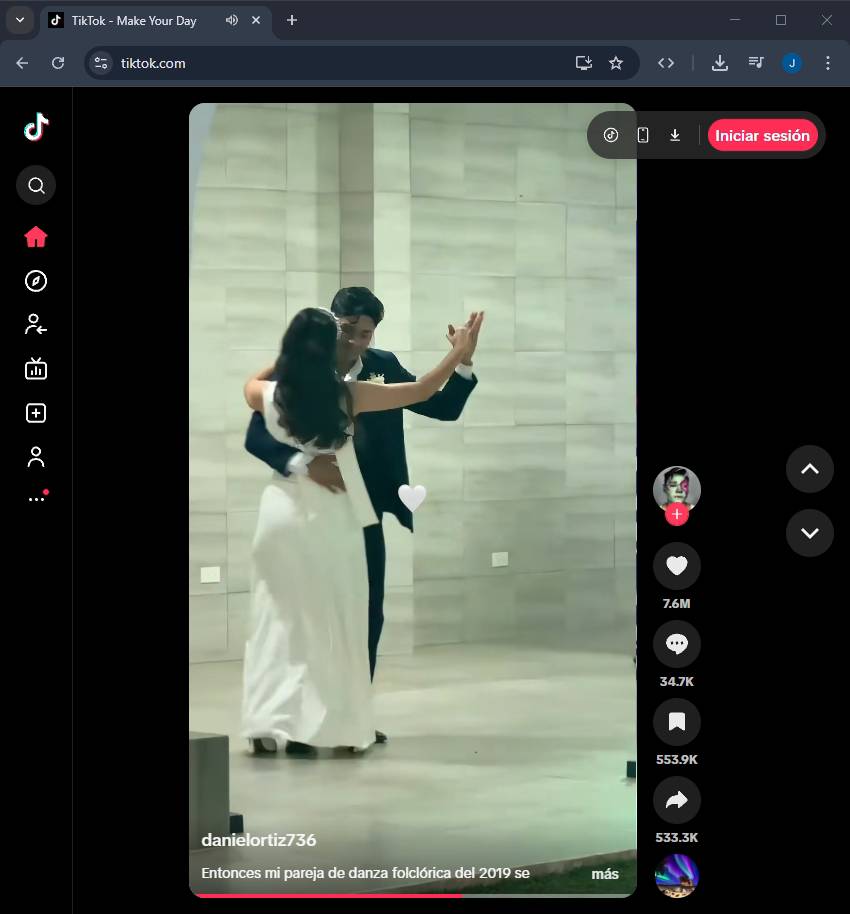The width and height of the screenshot is (850, 914).
Task: Share the video with 533.3K shares
Action: point(676,800)
